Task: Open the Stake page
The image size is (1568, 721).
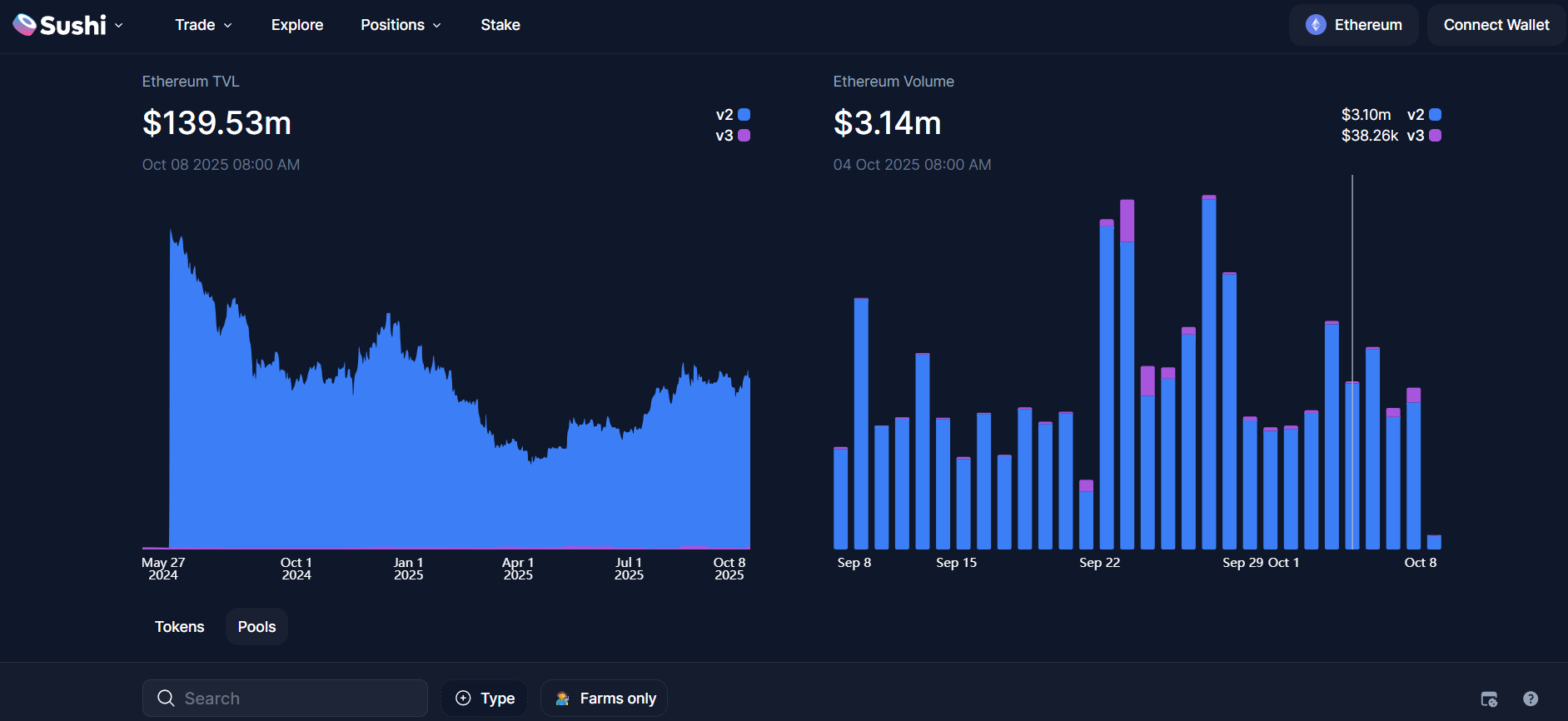Action: pos(500,25)
